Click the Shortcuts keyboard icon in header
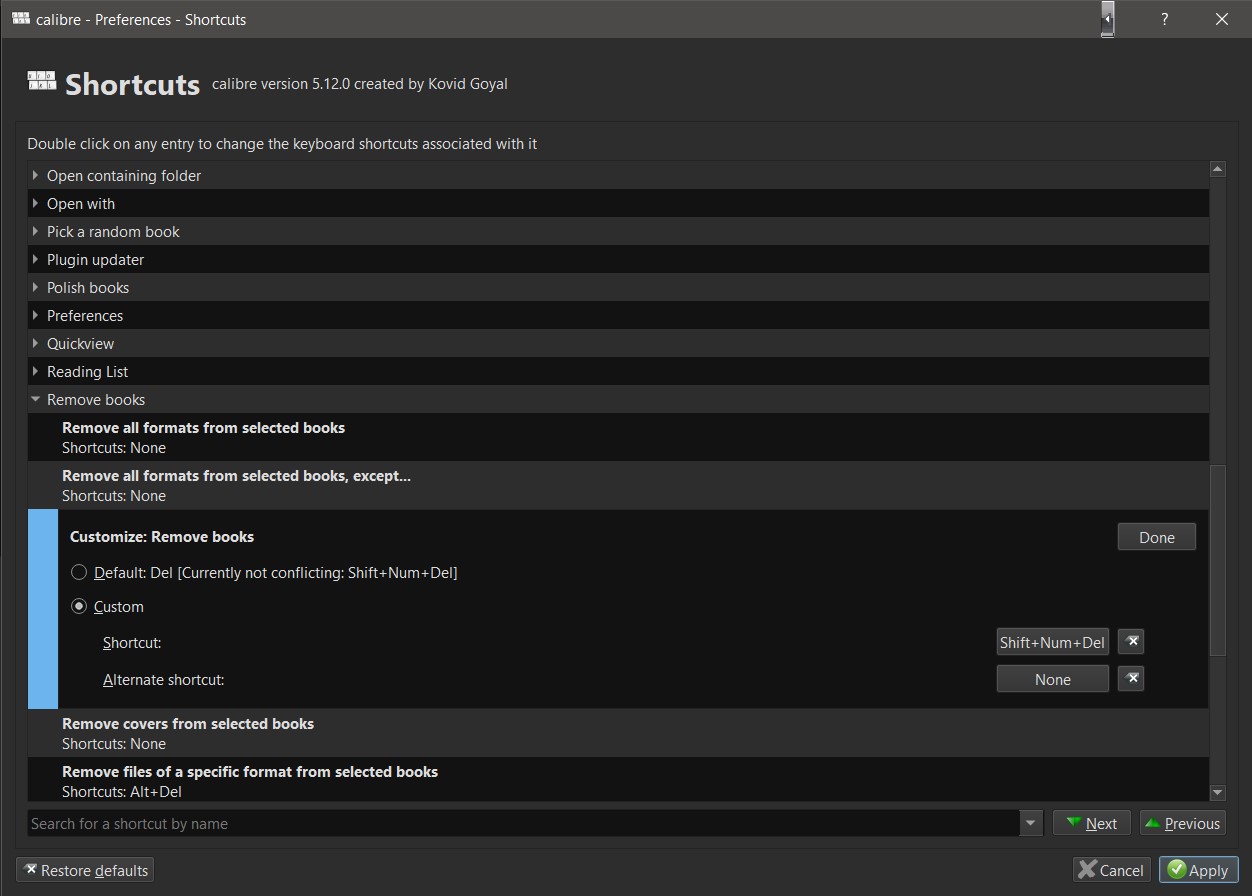This screenshot has height=896, width=1252. [42, 82]
